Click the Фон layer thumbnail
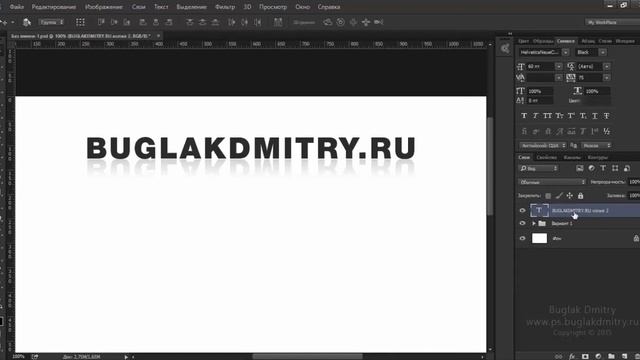640x360 pixels. [539, 238]
